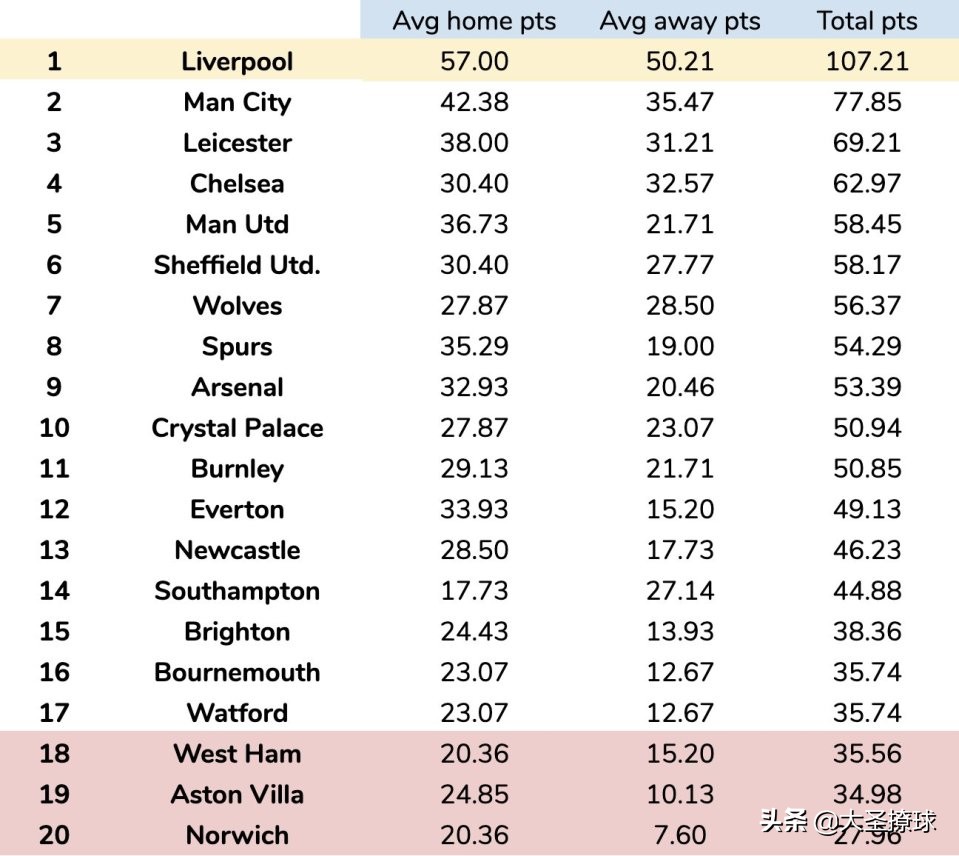
Task: Click Liverpool's total of 107.21
Action: point(867,61)
